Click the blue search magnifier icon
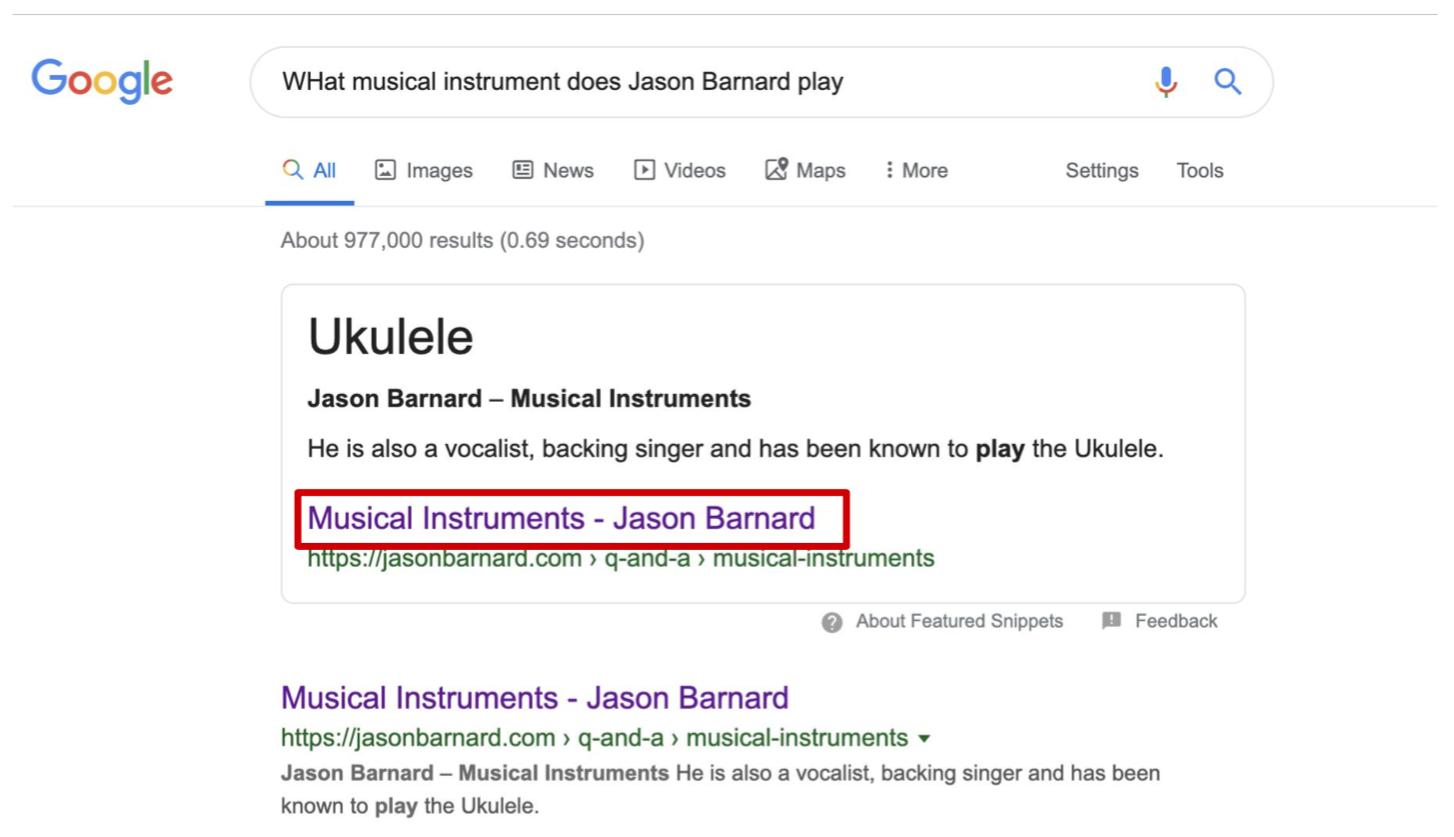This screenshot has width=1454, height=837. (1227, 82)
